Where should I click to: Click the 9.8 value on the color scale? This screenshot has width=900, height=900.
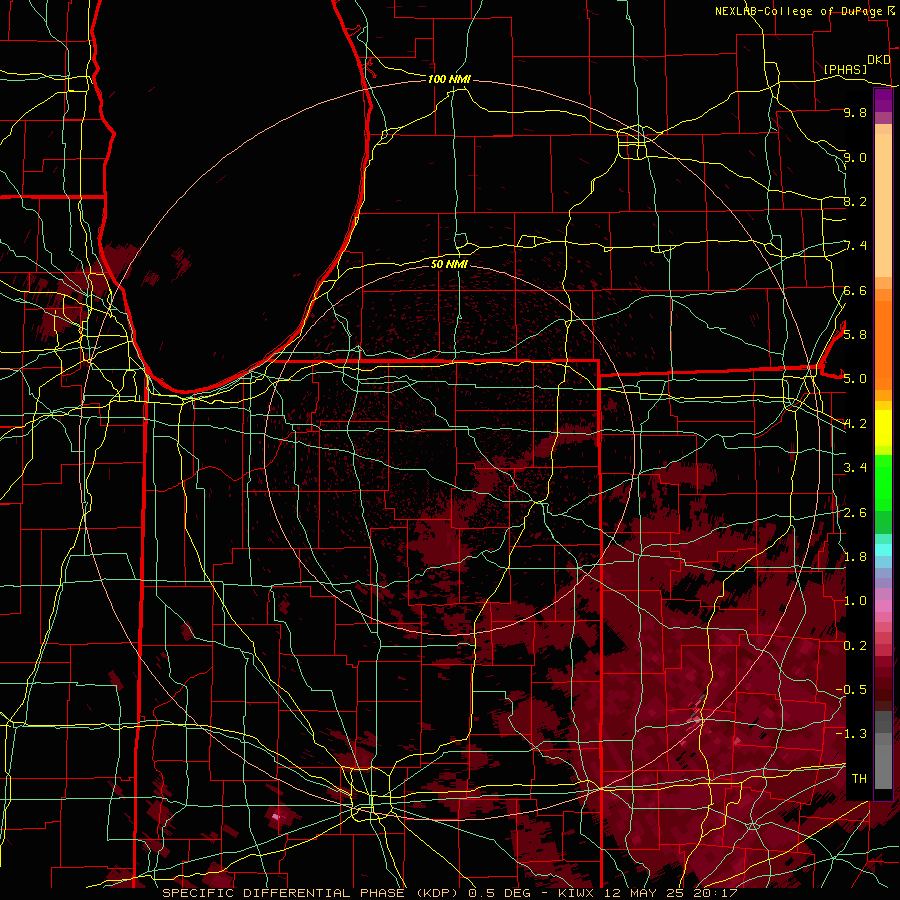[x=855, y=112]
